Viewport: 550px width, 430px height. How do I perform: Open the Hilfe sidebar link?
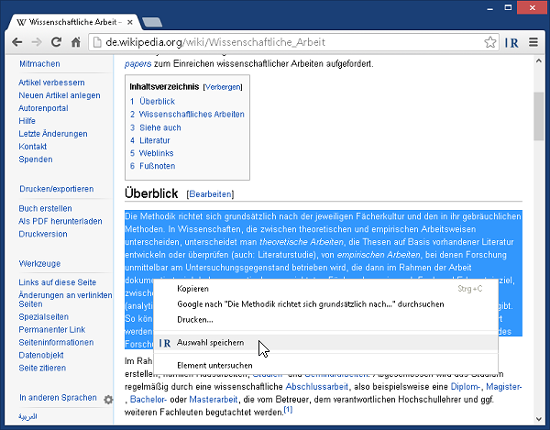27,121
